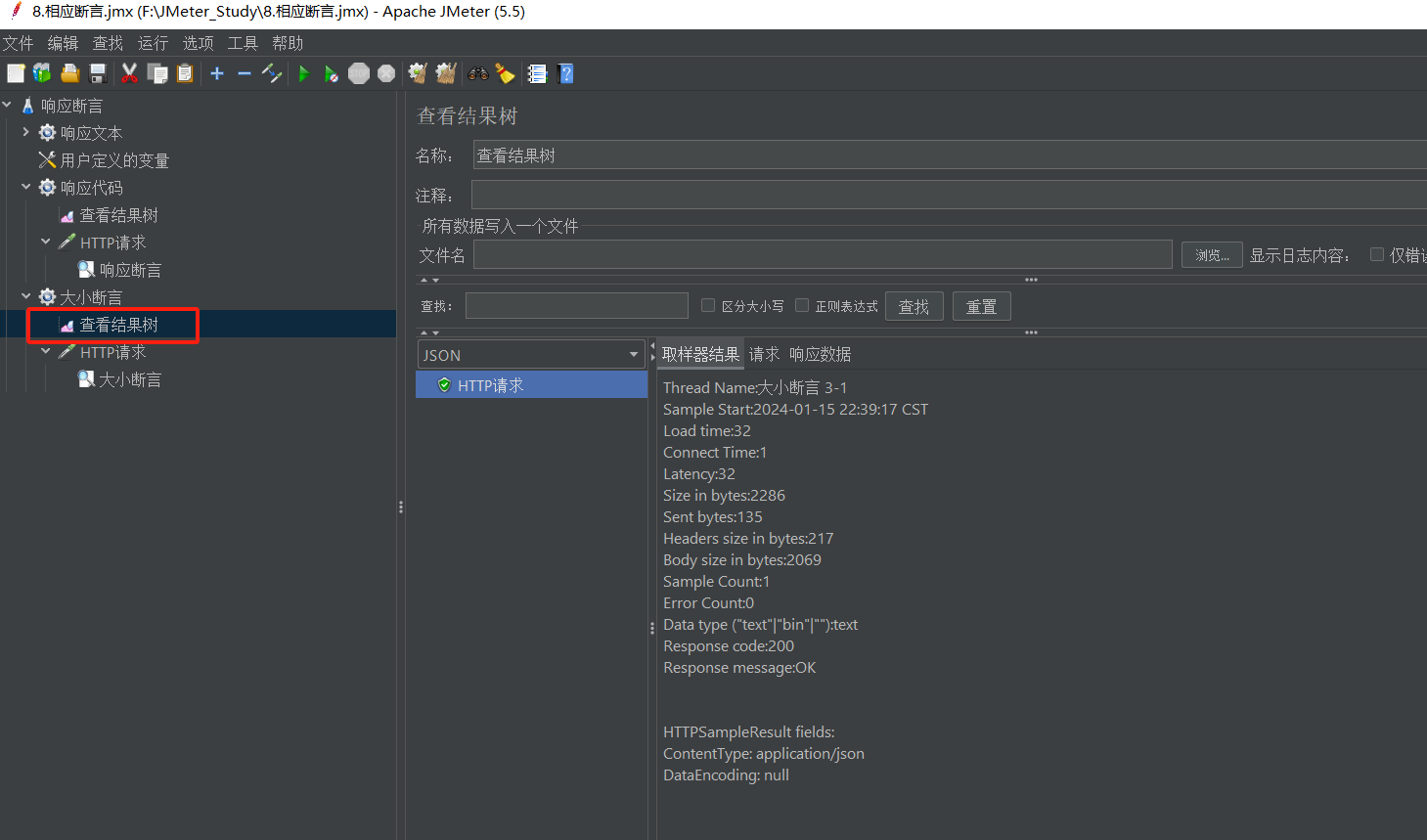This screenshot has width=1427, height=840.
Task: Collapse HTTP请求 under 大小断言
Action: (46, 350)
